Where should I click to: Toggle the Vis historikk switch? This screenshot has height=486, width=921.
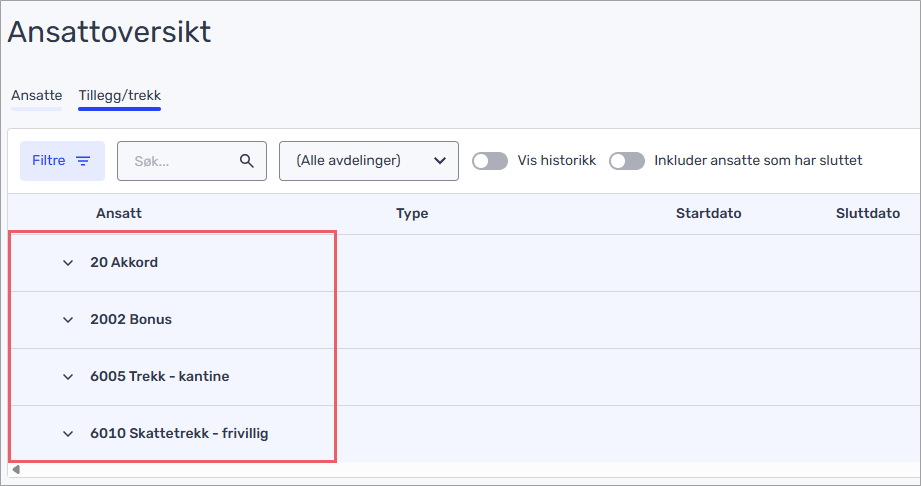pos(490,161)
